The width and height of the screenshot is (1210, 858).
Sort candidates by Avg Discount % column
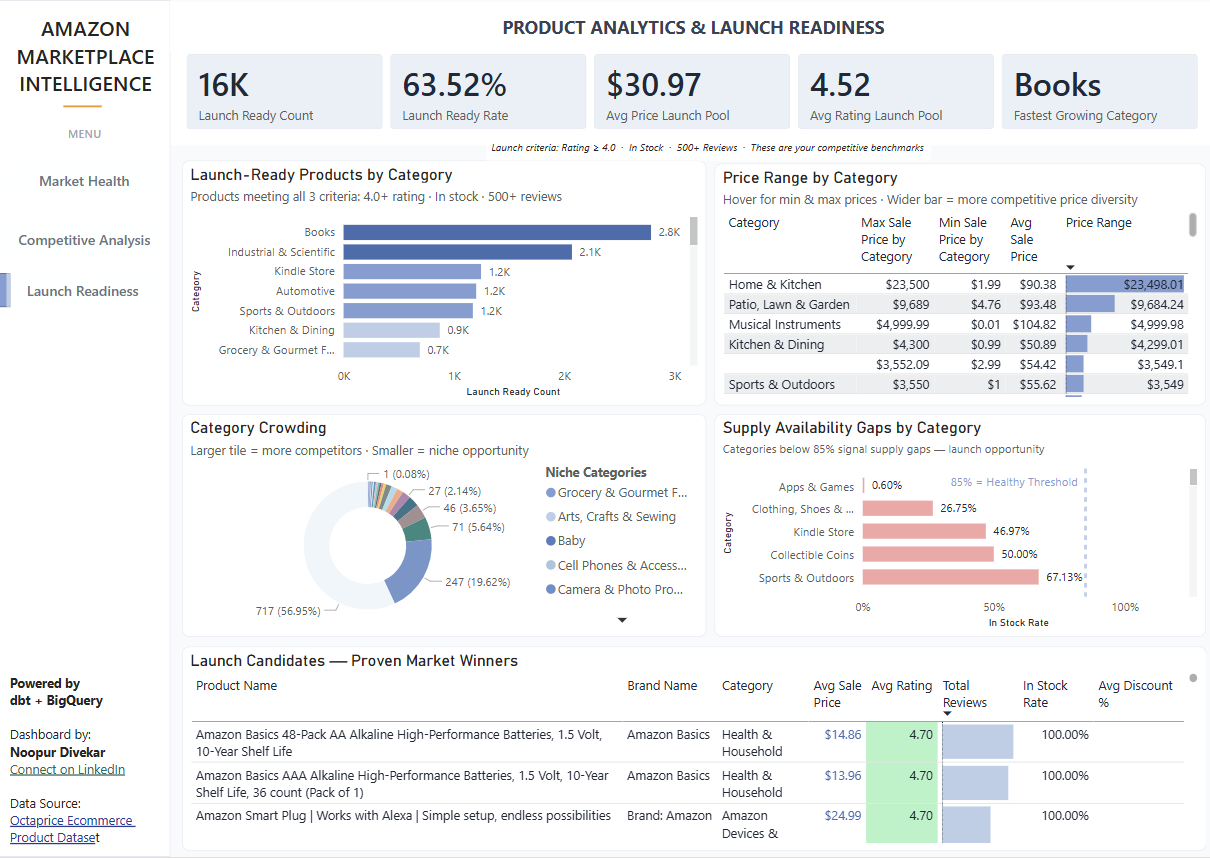point(1135,694)
